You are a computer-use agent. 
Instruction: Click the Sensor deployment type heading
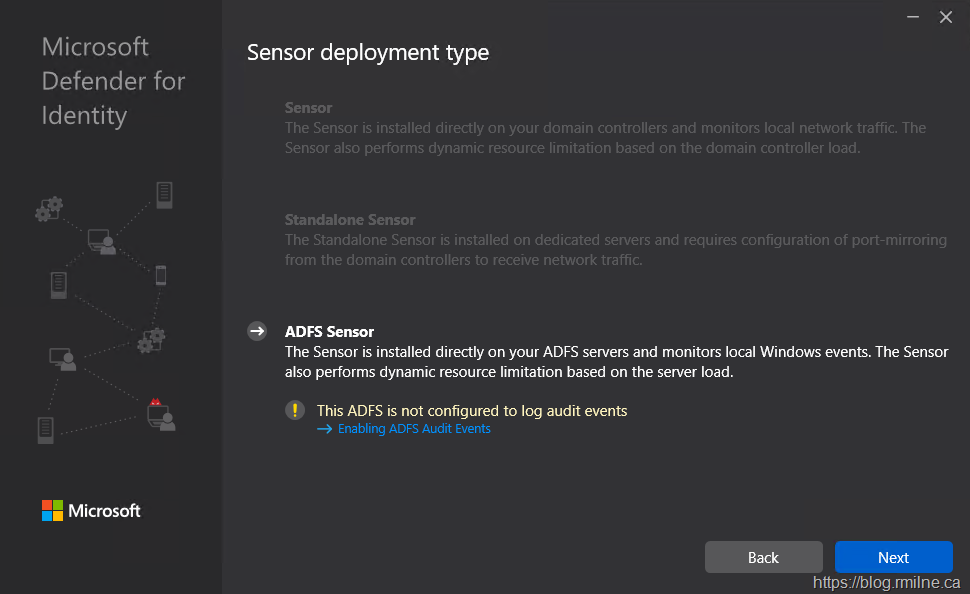[368, 52]
